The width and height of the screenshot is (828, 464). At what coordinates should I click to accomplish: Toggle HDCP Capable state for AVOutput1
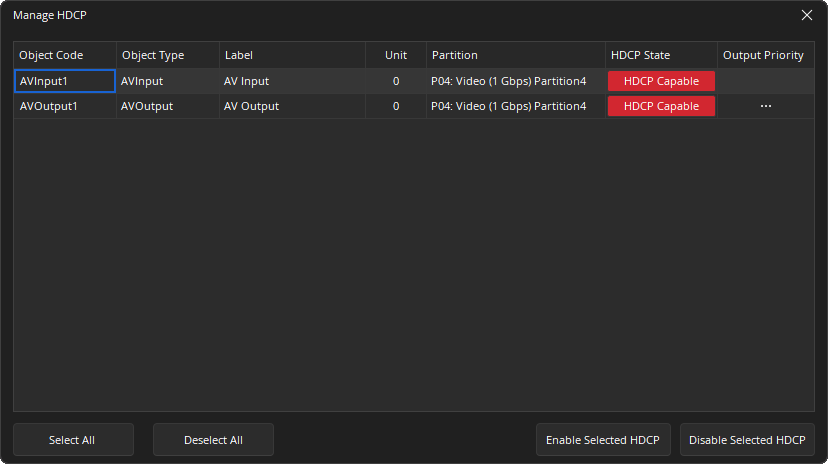point(661,106)
